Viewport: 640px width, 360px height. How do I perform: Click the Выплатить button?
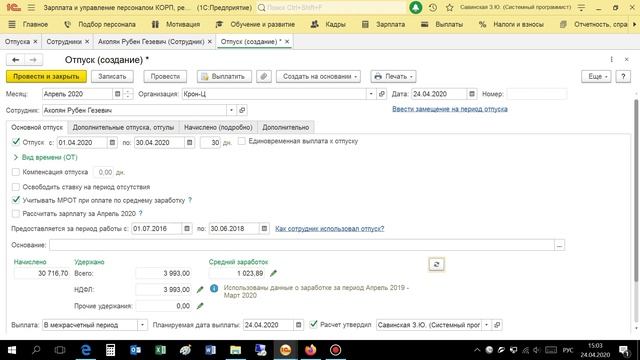click(x=224, y=76)
